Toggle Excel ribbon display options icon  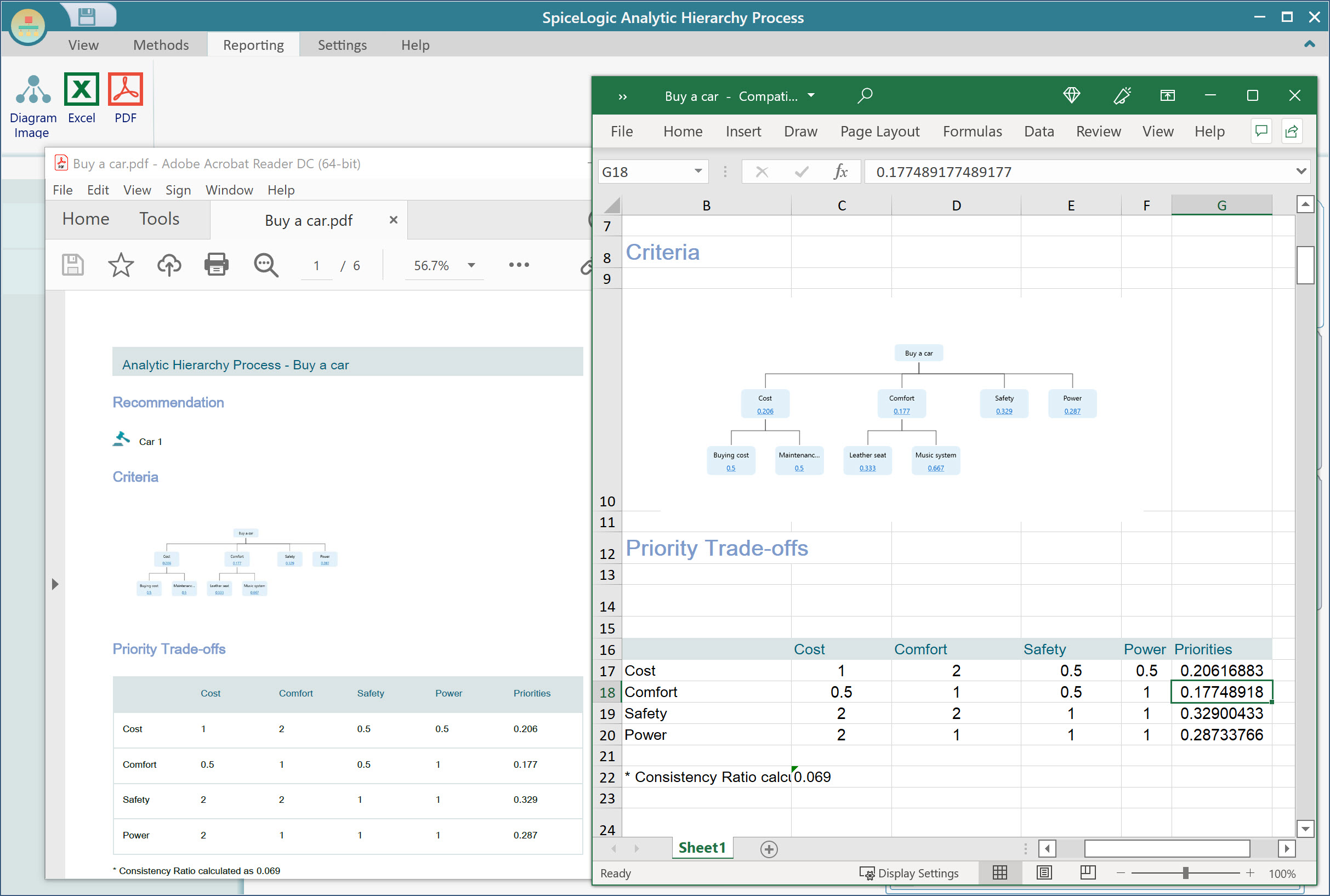(x=1168, y=95)
